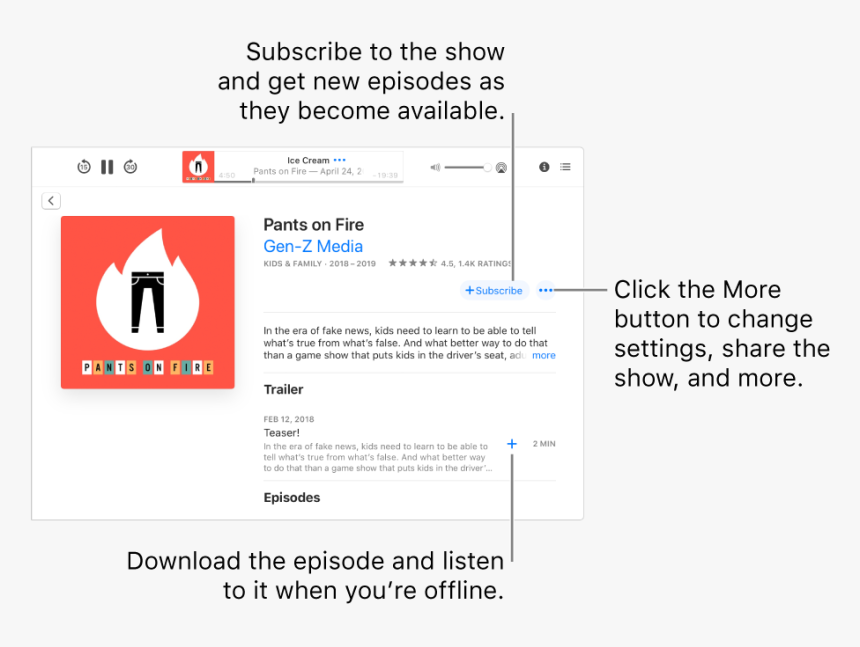Viewport: 860px width, 647px height.
Task: Download the Teaser! episode
Action: tap(512, 444)
